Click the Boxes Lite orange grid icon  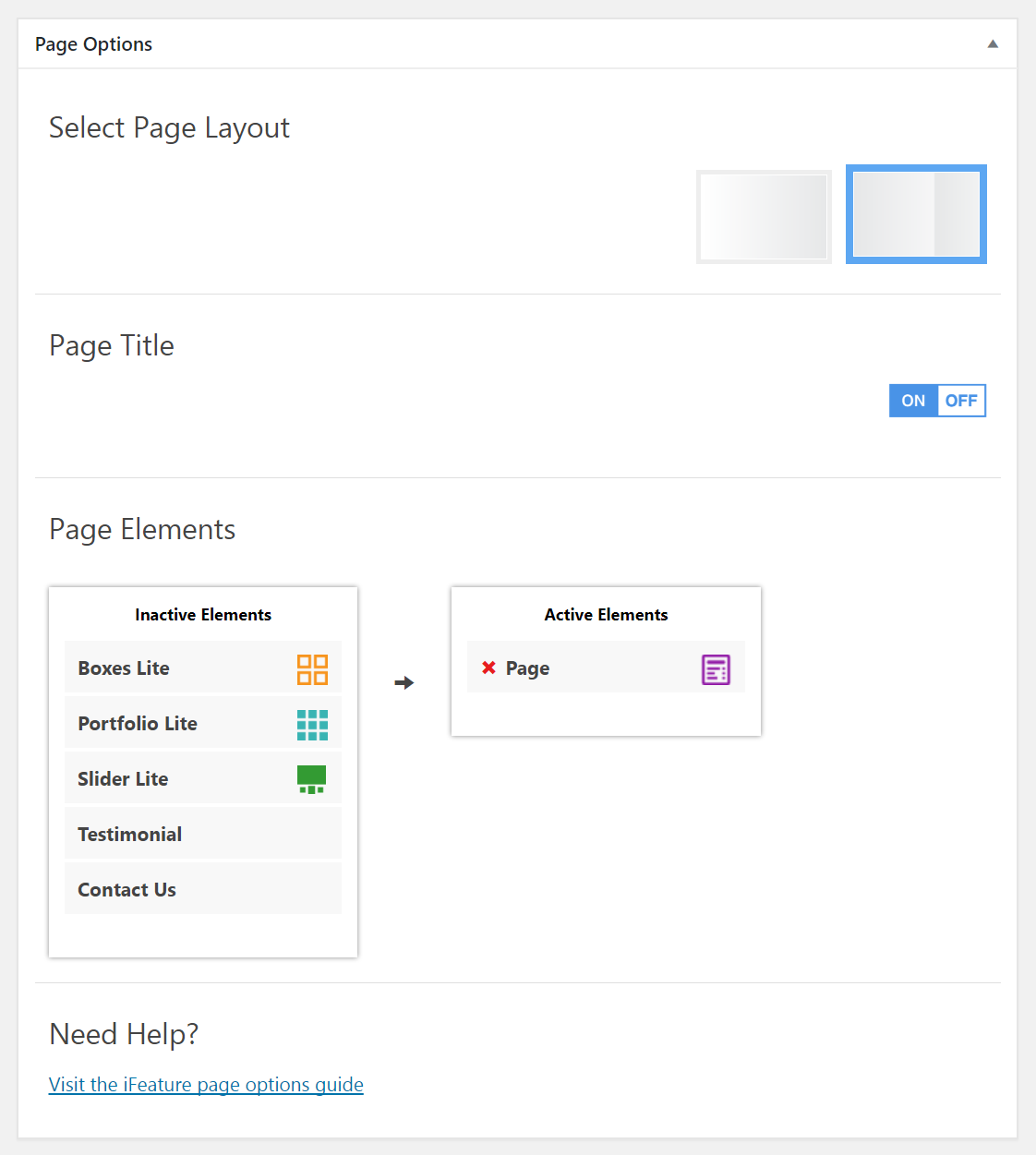[x=312, y=669]
